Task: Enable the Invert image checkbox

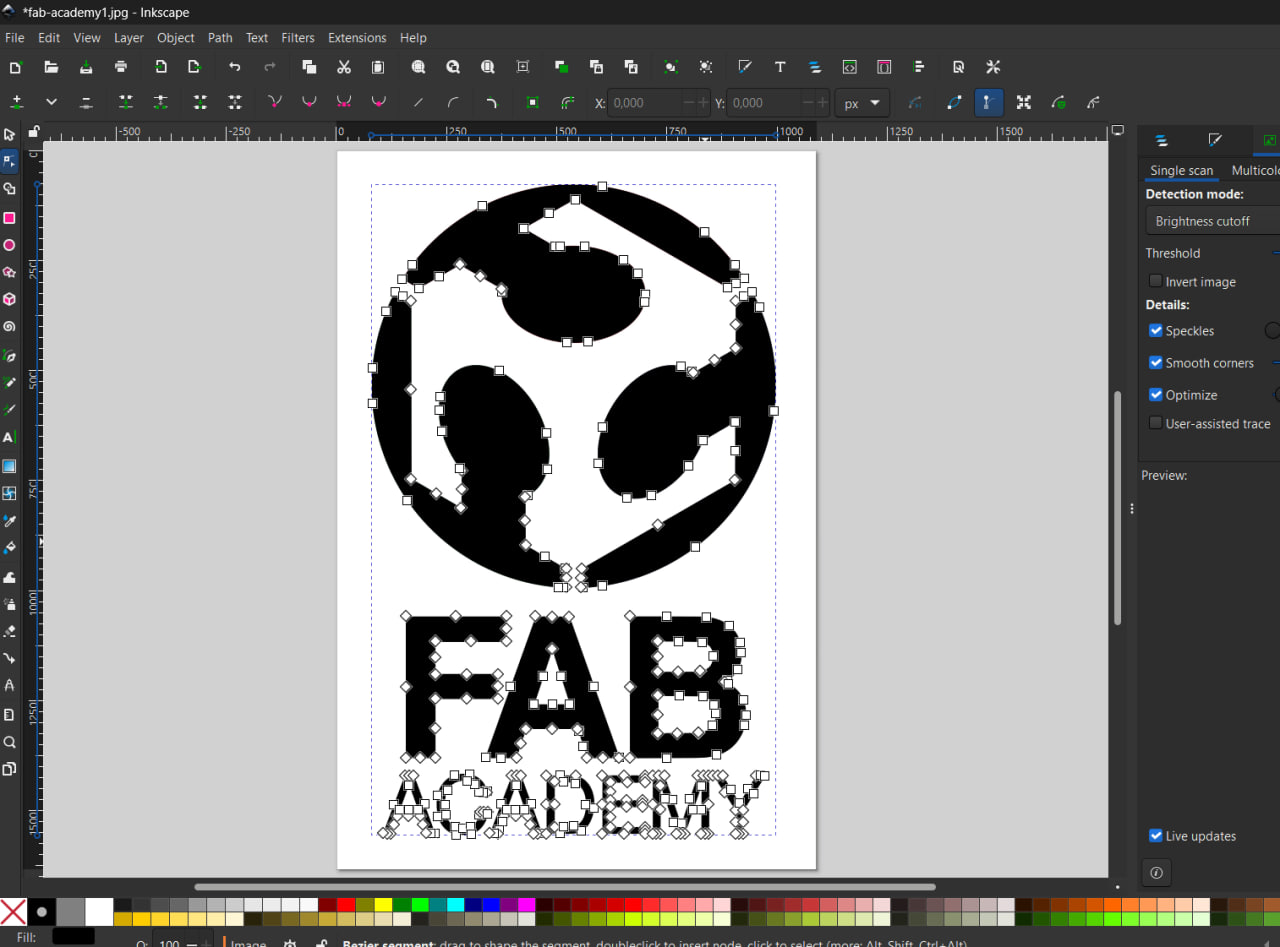Action: pos(1156,282)
